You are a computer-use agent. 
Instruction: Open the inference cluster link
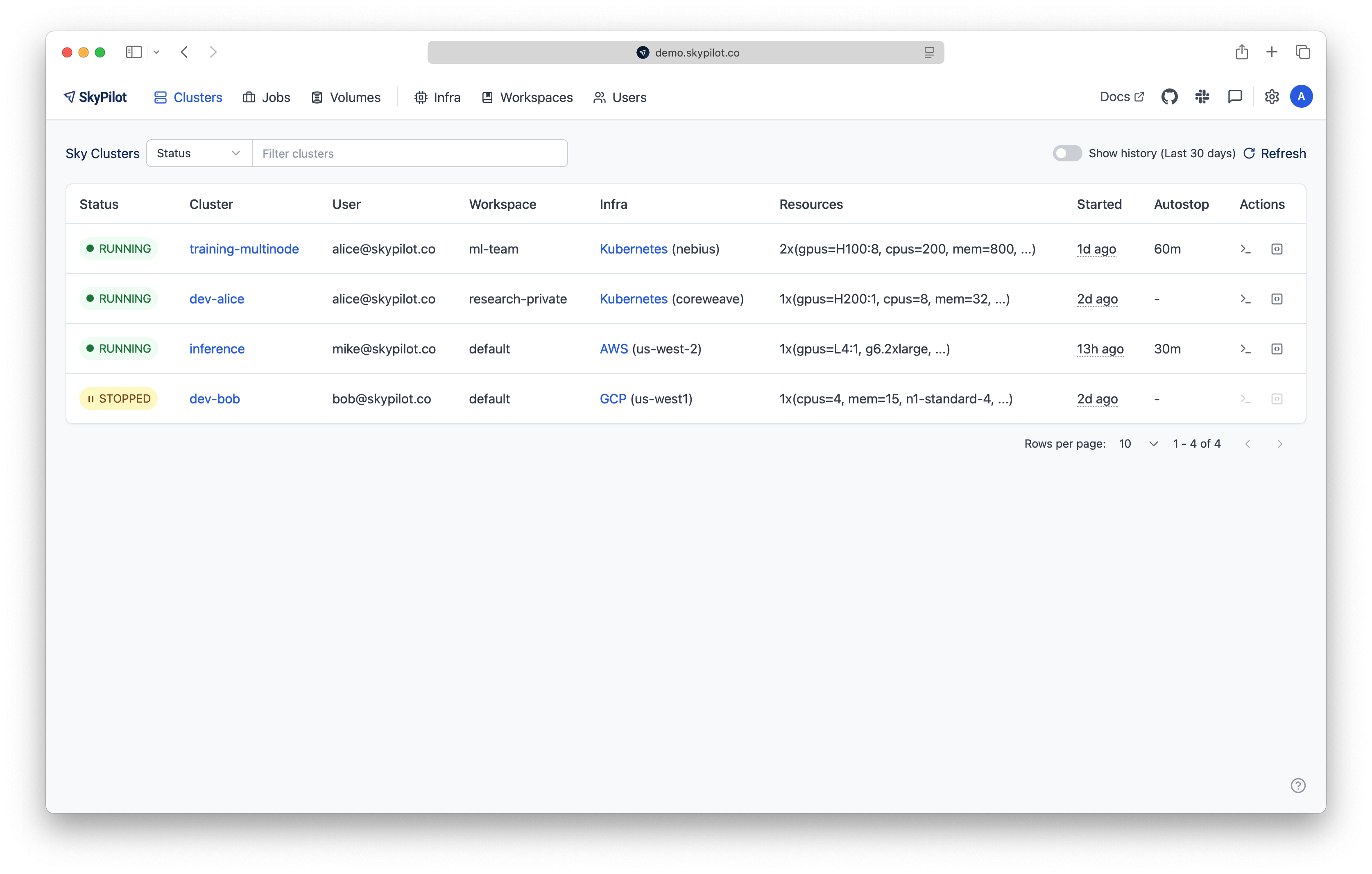[x=217, y=349]
